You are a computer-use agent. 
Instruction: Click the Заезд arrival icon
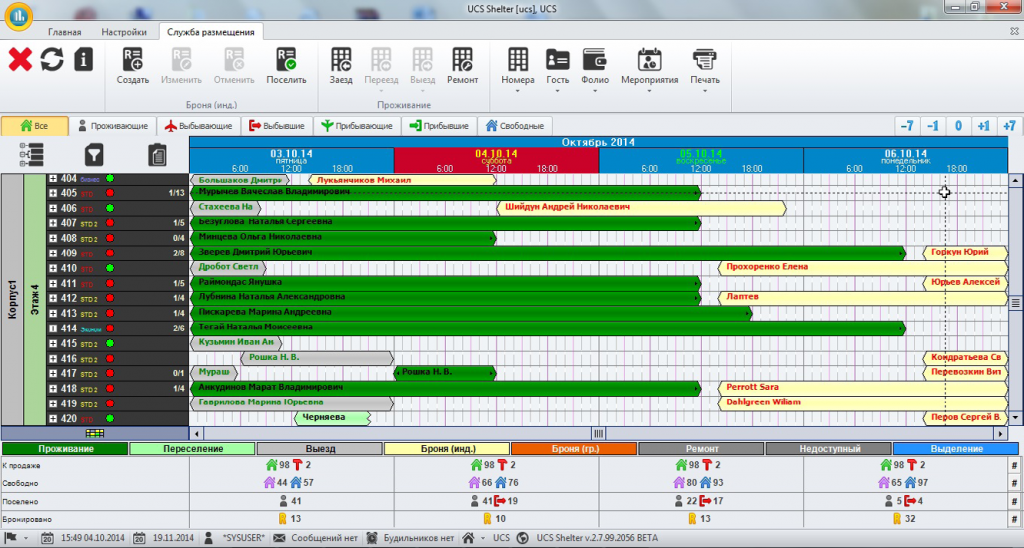point(341,59)
